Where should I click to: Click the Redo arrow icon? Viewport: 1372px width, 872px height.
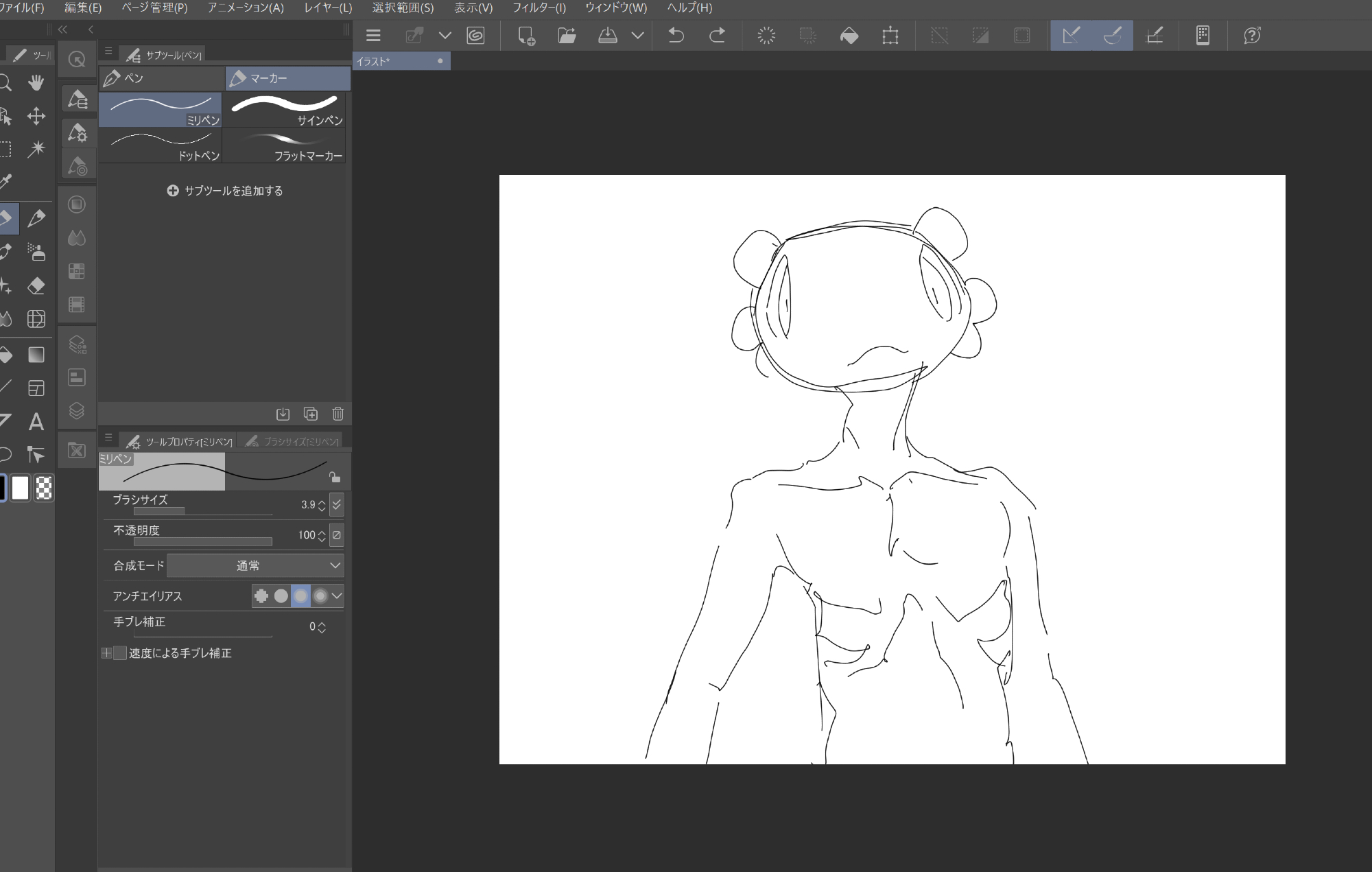[717, 35]
